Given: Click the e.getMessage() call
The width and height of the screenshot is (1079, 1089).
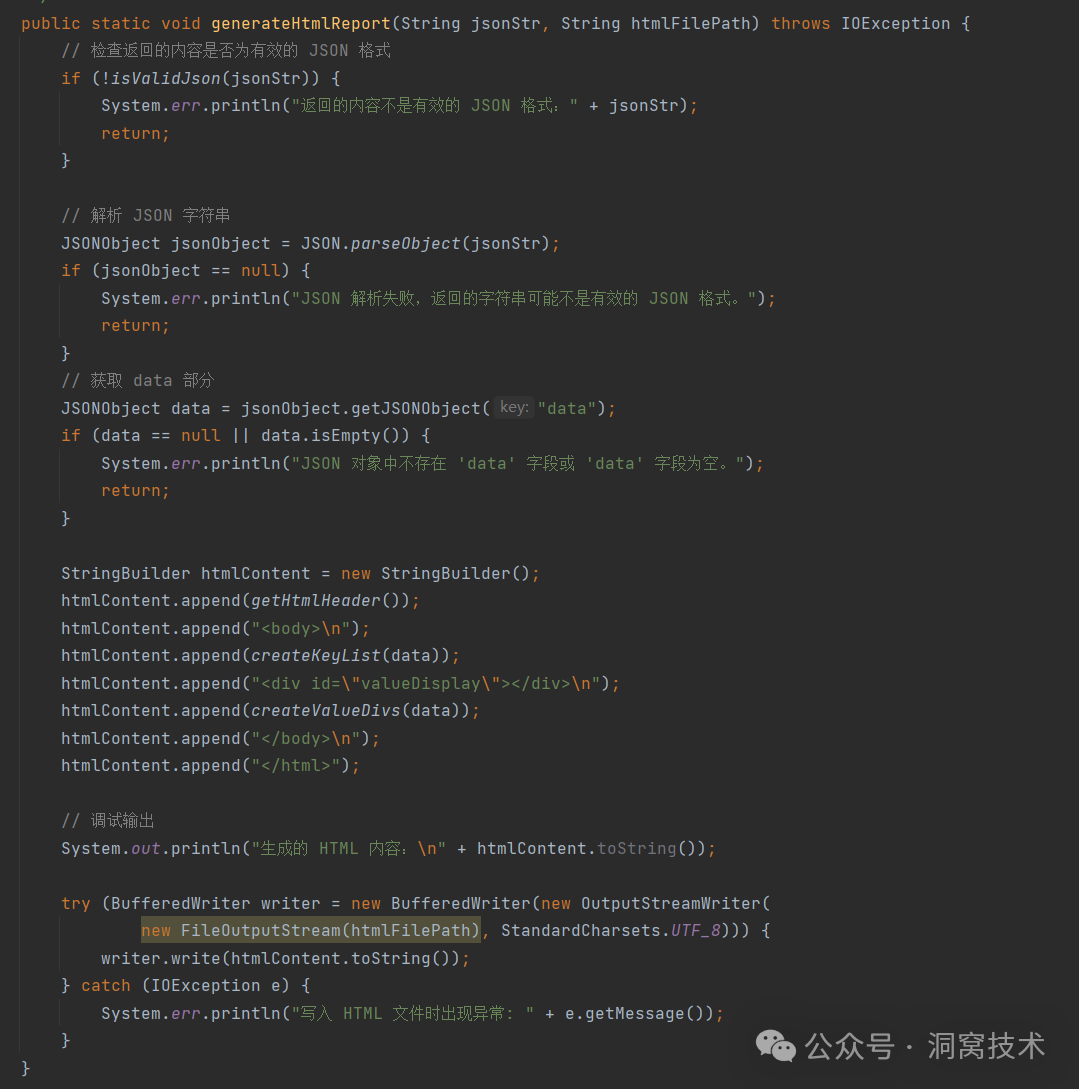Looking at the screenshot, I should [635, 1013].
